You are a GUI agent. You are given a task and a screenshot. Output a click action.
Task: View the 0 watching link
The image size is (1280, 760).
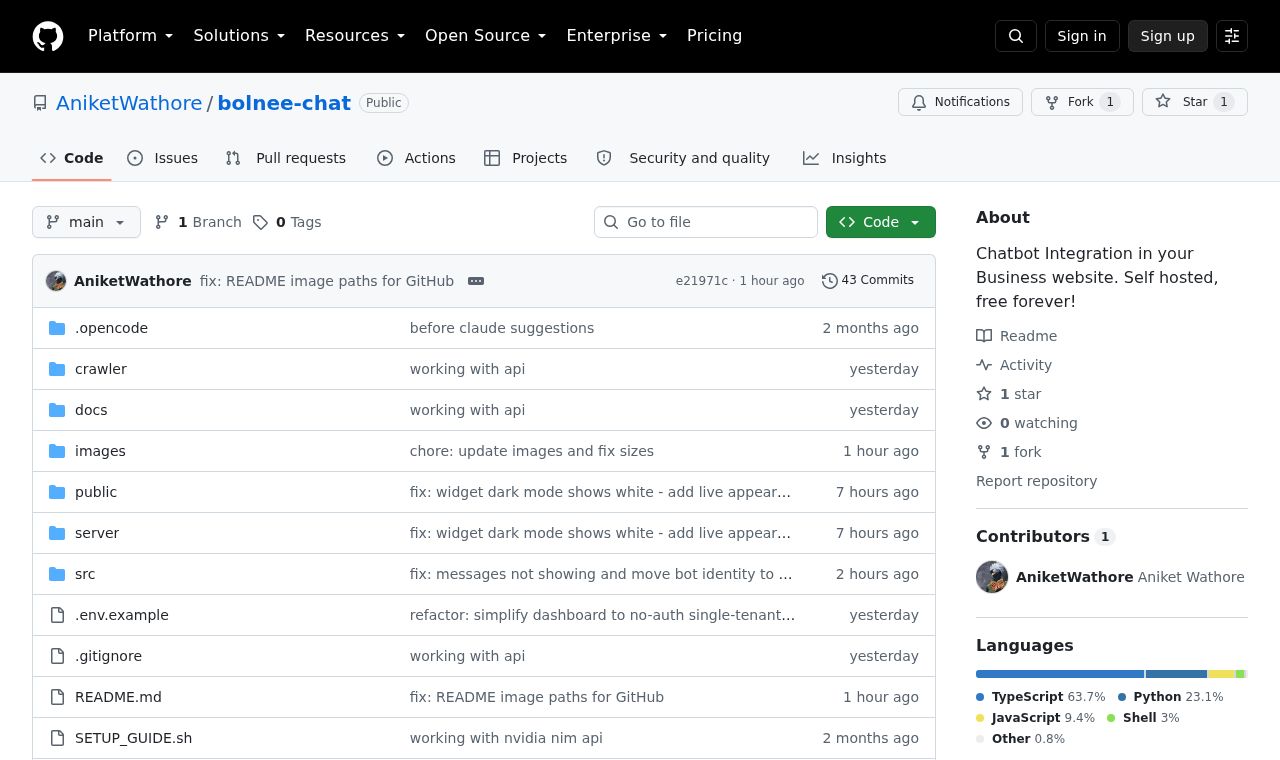(1027, 423)
